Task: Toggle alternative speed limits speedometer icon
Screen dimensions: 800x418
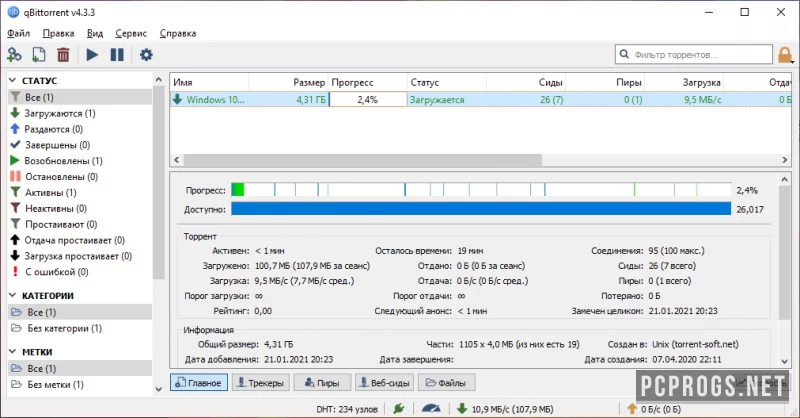Action: tap(431, 408)
